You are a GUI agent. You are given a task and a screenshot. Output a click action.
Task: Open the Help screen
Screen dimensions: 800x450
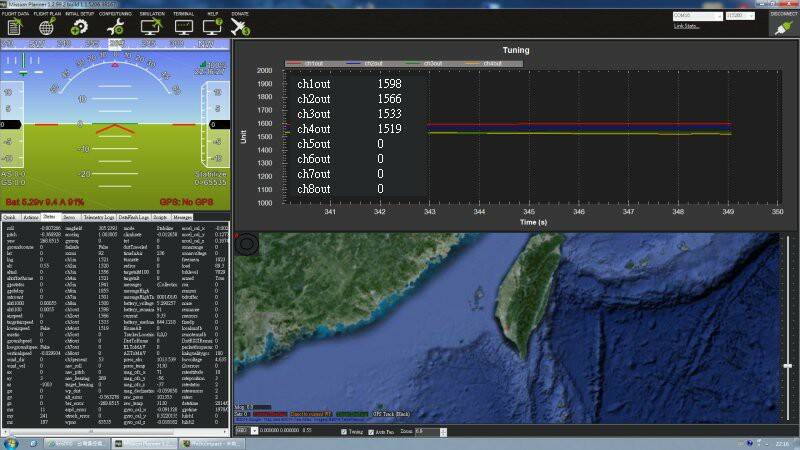tap(213, 25)
